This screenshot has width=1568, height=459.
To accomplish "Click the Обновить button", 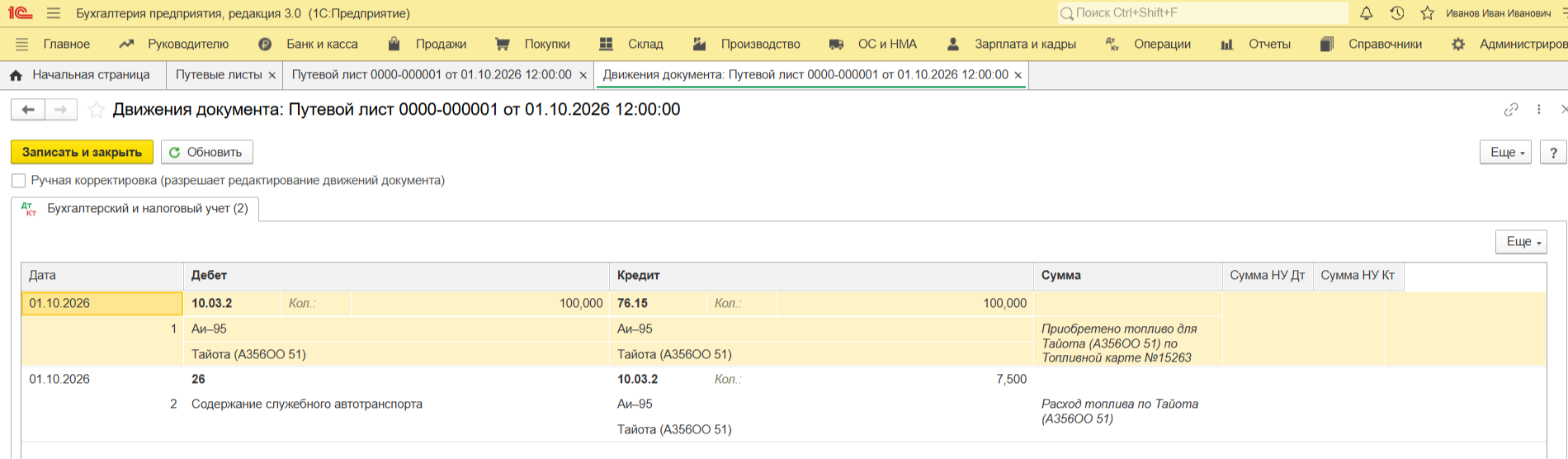I will (207, 153).
